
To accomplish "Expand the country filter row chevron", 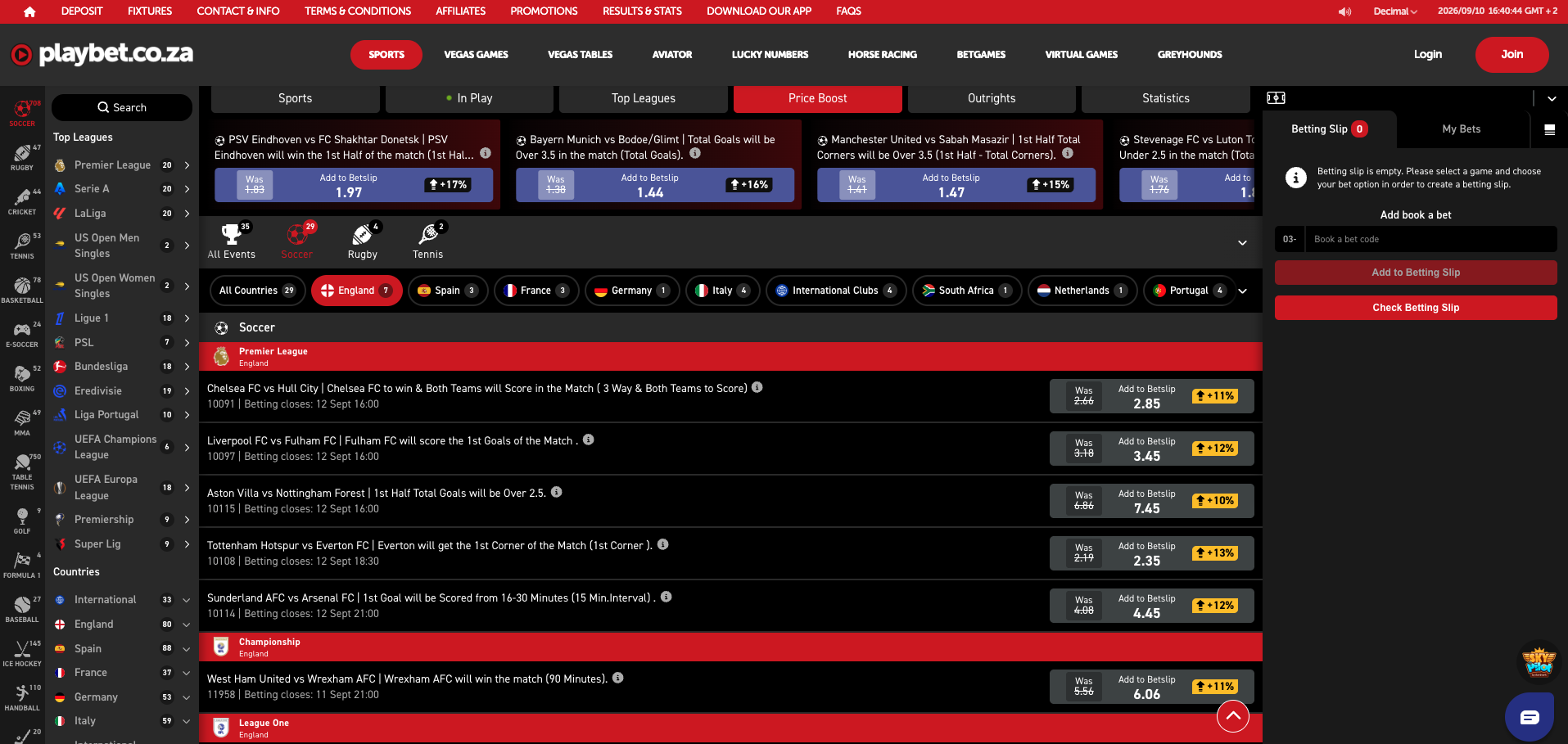I will click(x=1242, y=291).
